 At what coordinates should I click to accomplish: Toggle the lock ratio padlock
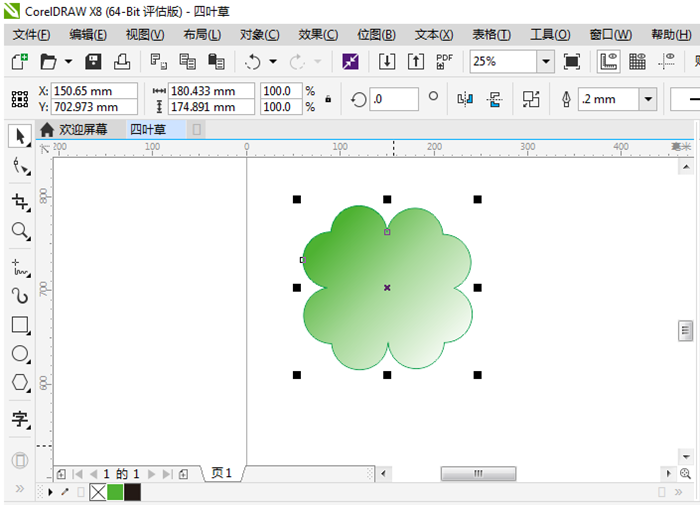(x=328, y=99)
